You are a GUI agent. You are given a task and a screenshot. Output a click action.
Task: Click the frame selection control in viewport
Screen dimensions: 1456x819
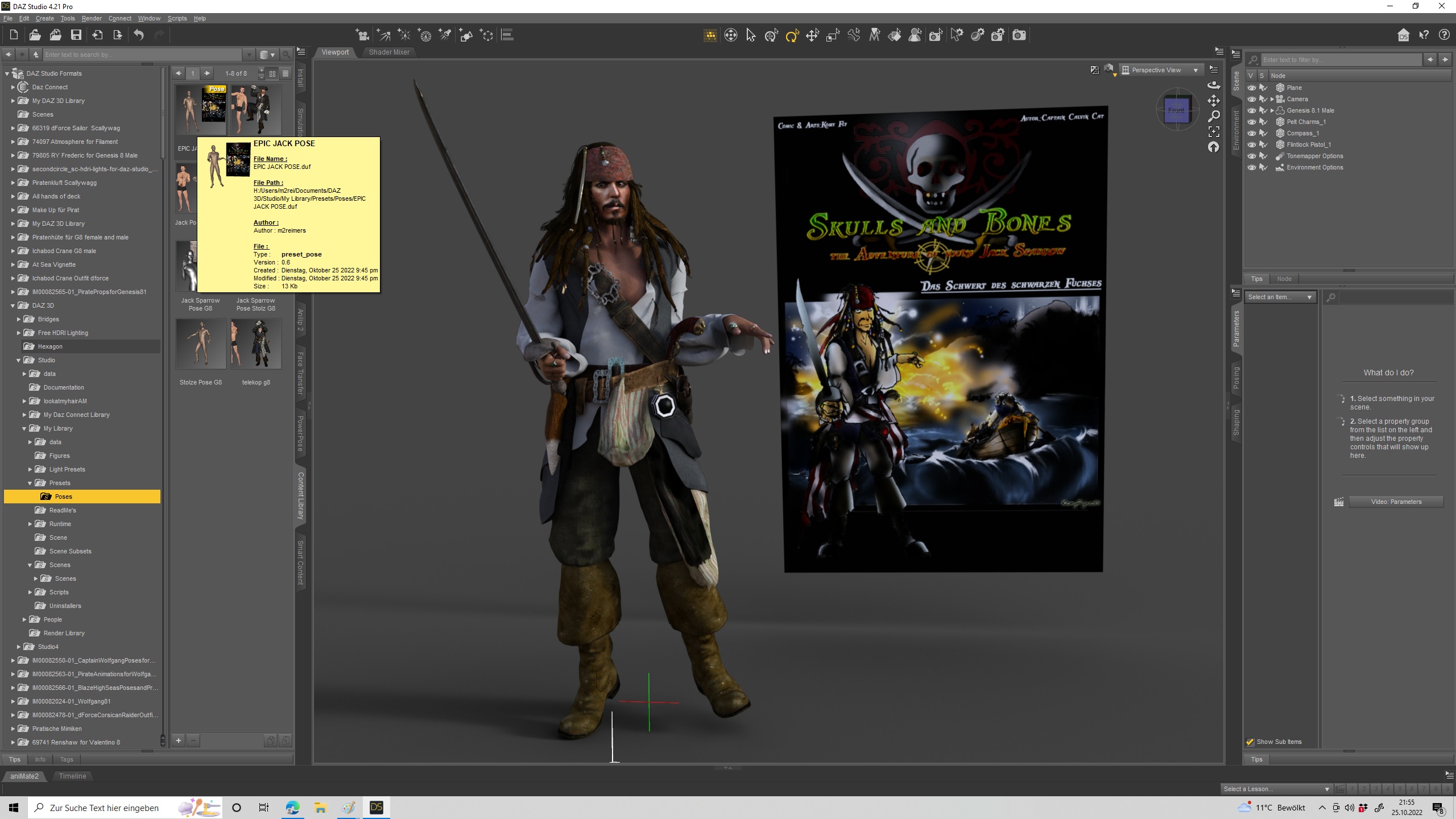(1214, 132)
